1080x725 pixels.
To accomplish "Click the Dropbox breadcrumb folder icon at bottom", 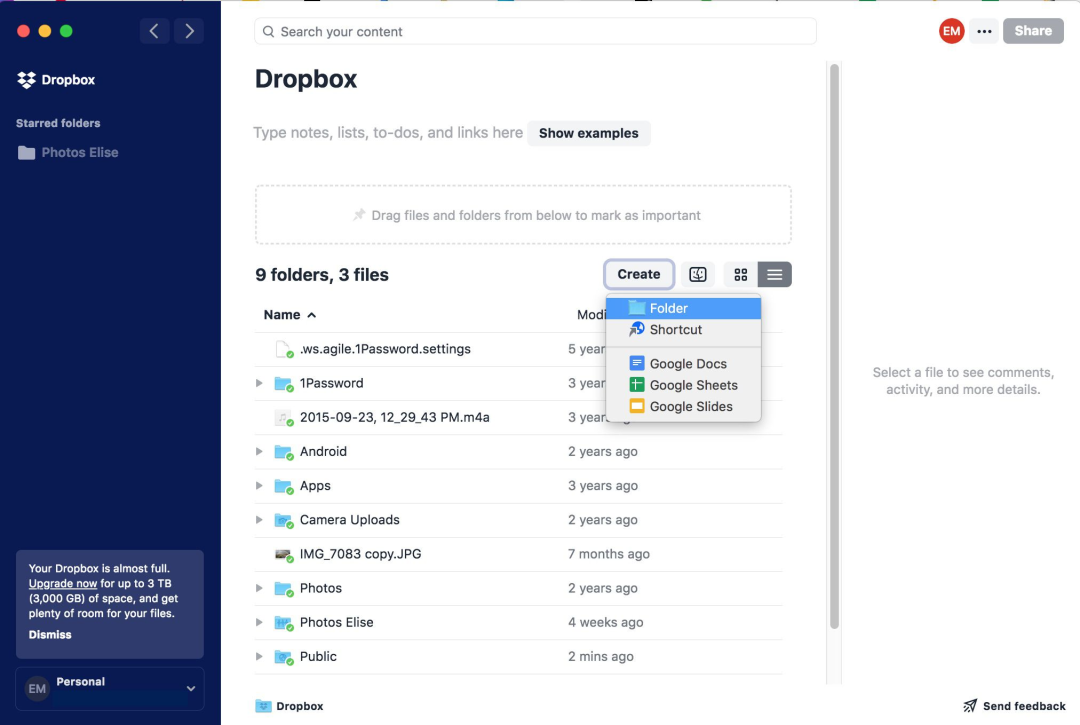I will [x=263, y=706].
